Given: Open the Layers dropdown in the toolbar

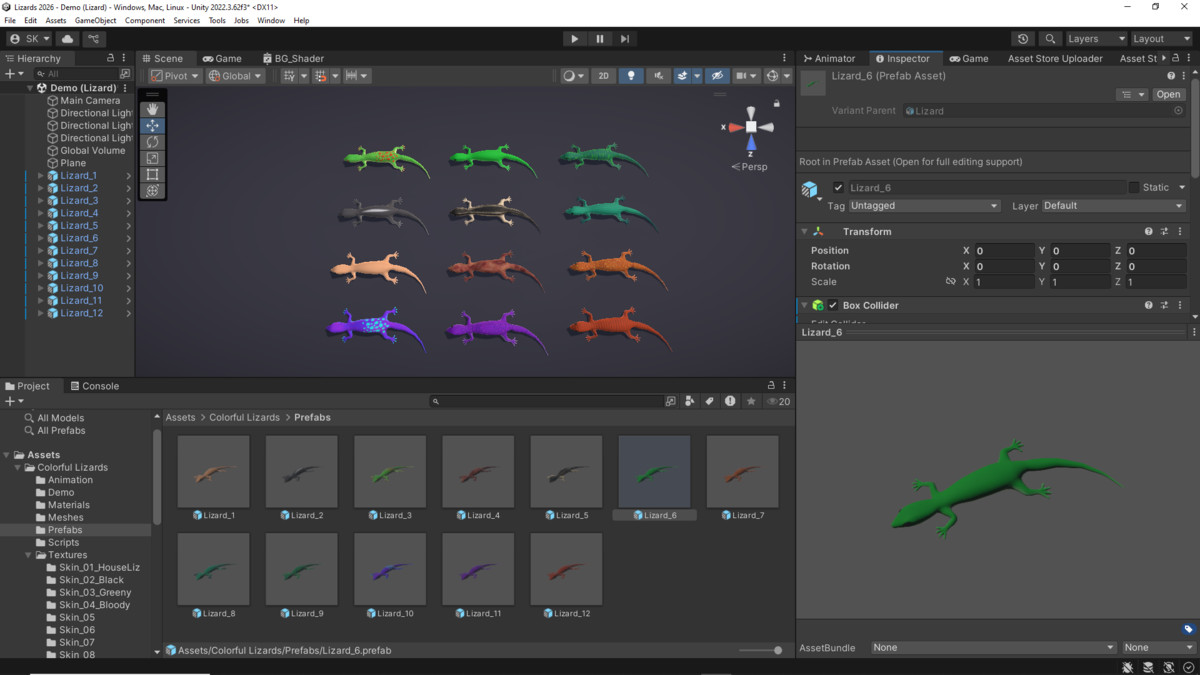Looking at the screenshot, I should (1095, 37).
